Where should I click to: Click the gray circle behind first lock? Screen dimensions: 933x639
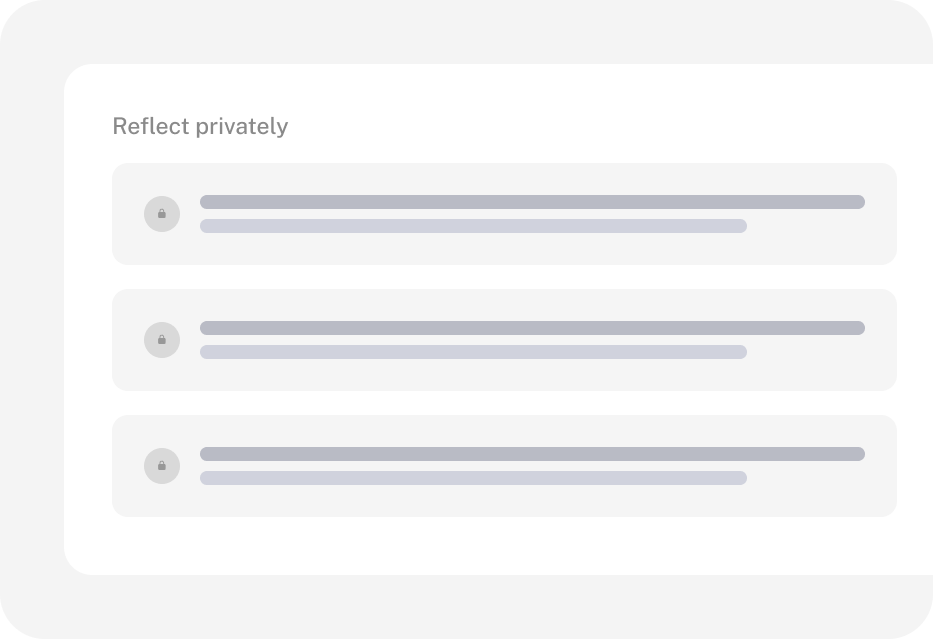click(x=162, y=214)
